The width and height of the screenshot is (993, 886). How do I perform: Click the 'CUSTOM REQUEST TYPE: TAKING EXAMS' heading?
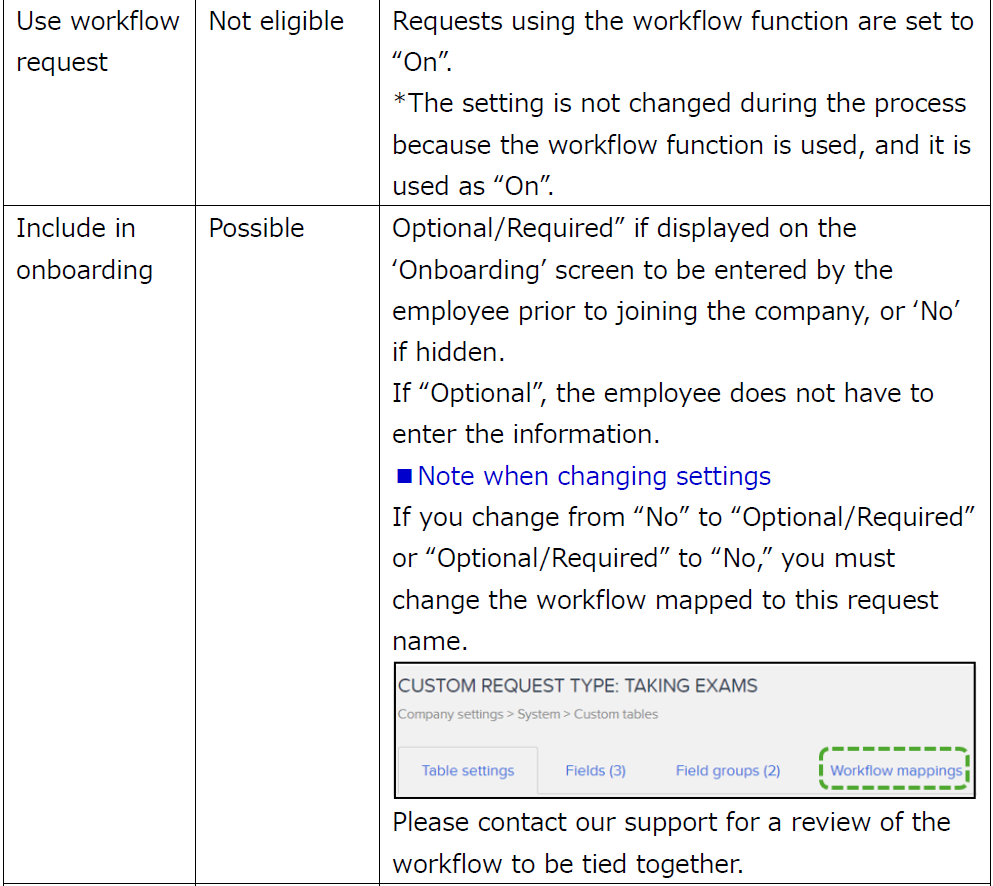[x=577, y=685]
